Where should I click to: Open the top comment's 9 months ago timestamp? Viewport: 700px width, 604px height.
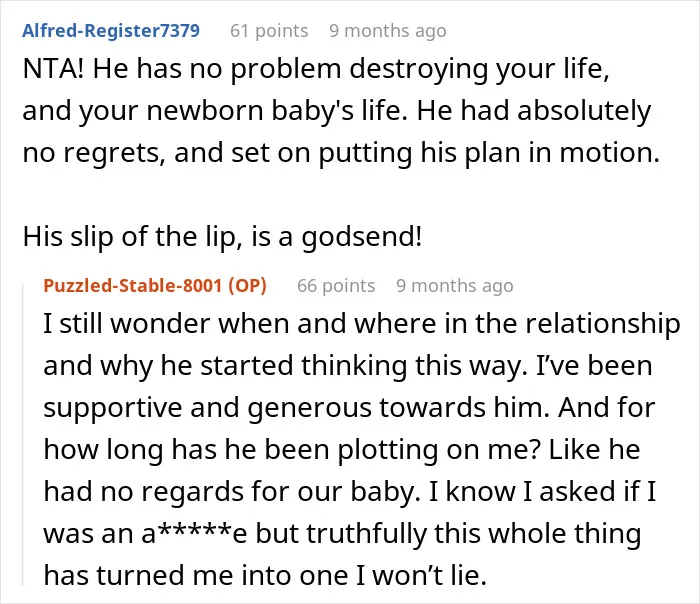click(388, 31)
